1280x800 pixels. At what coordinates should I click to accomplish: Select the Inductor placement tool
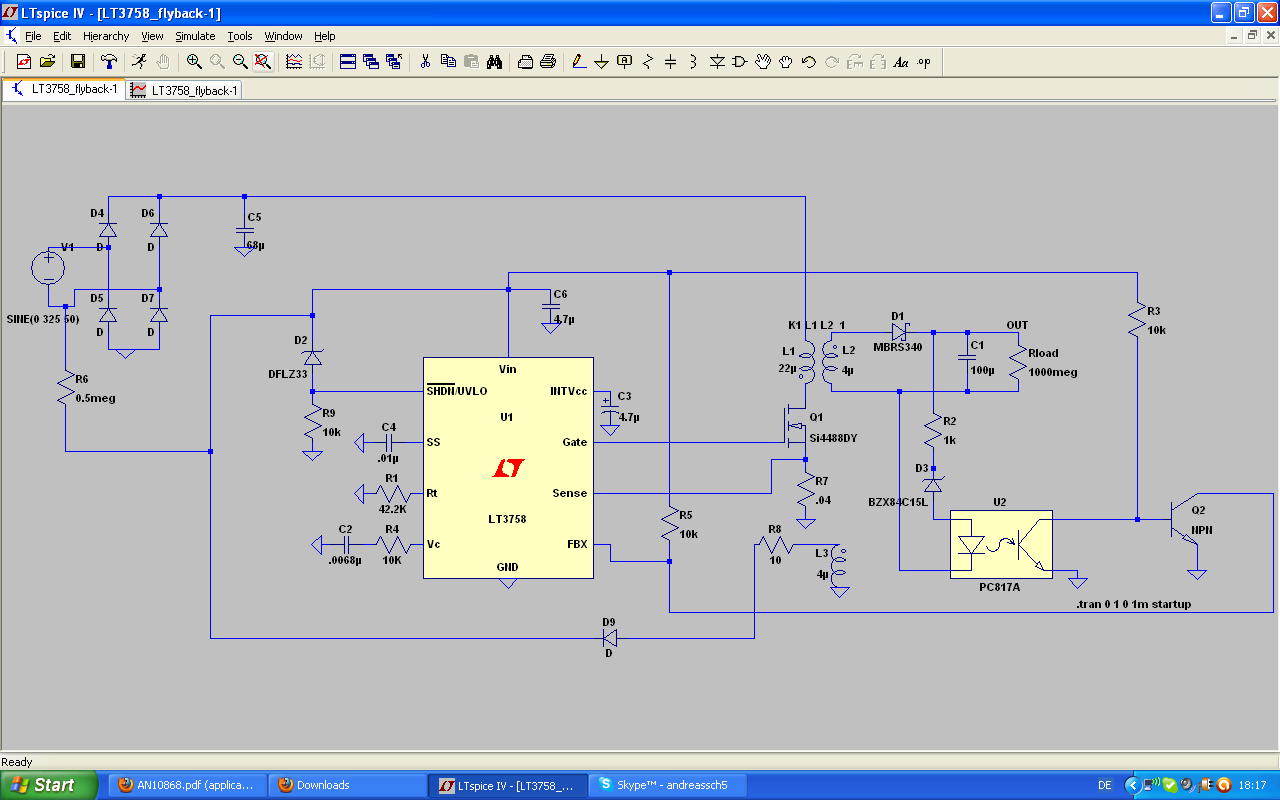coord(694,61)
